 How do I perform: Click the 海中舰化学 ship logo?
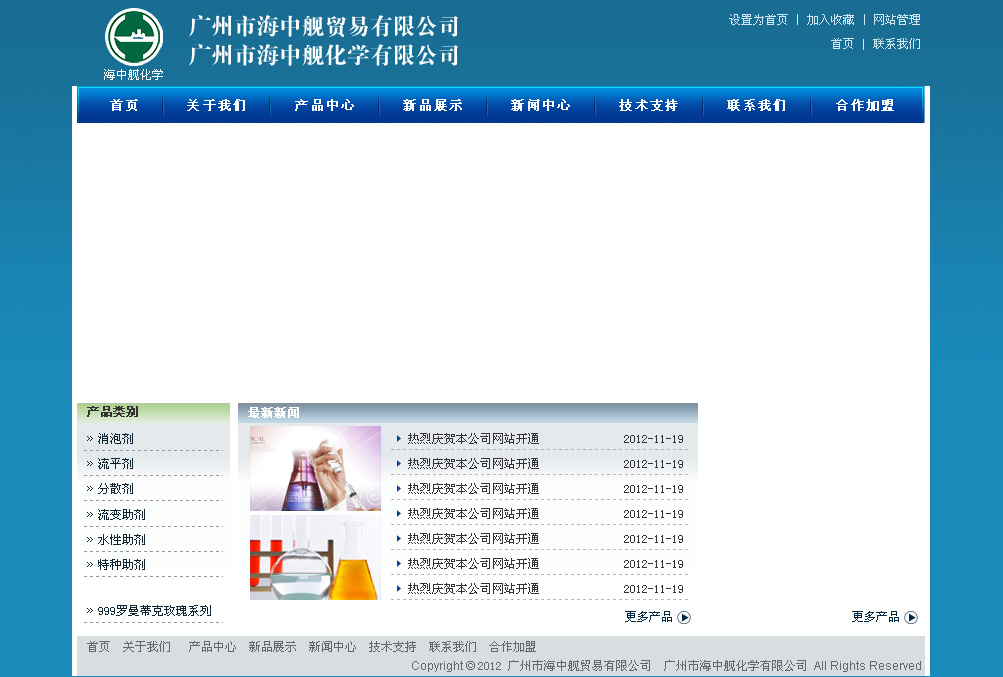[133, 38]
